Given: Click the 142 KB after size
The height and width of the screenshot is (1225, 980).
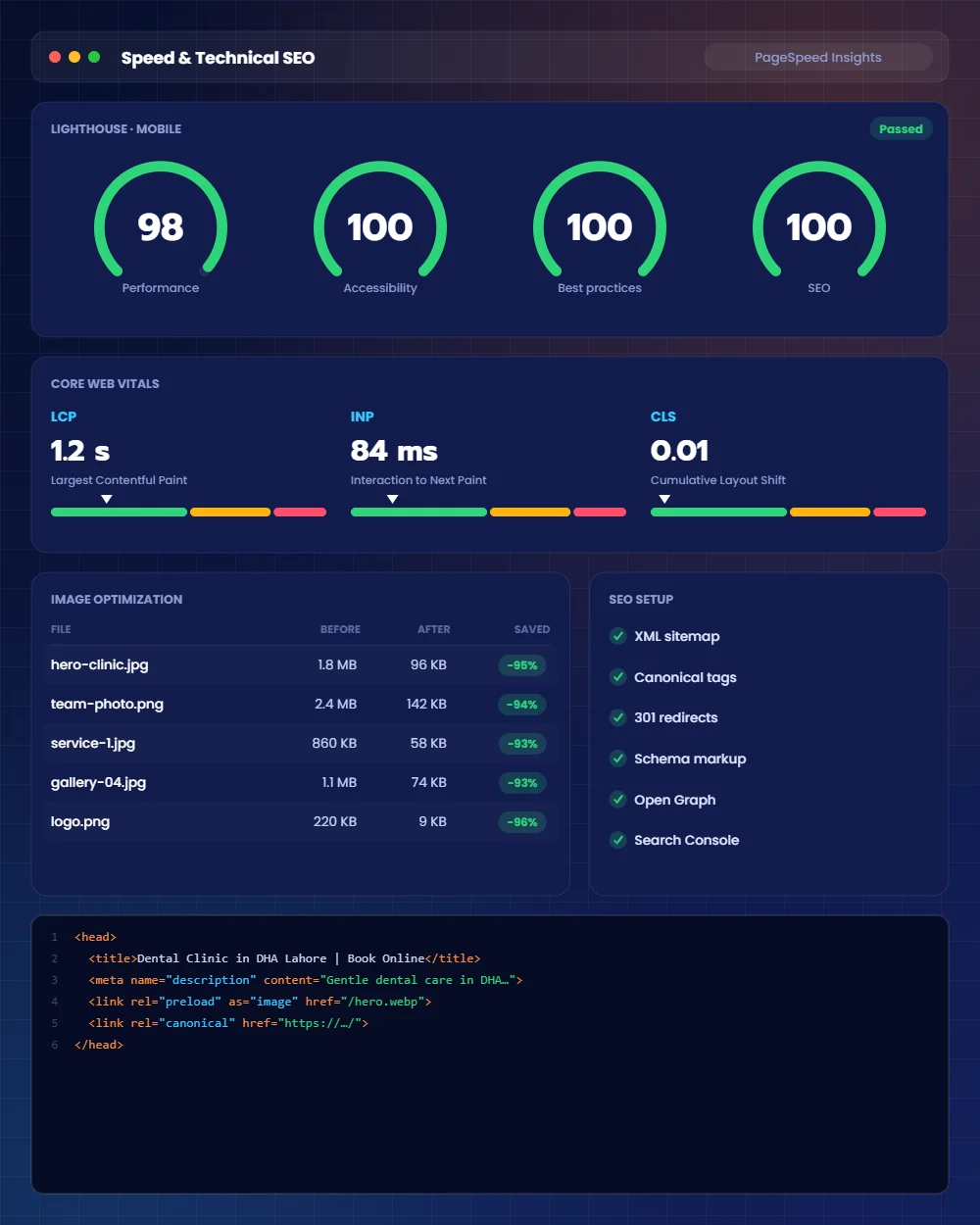Looking at the screenshot, I should [x=426, y=704].
